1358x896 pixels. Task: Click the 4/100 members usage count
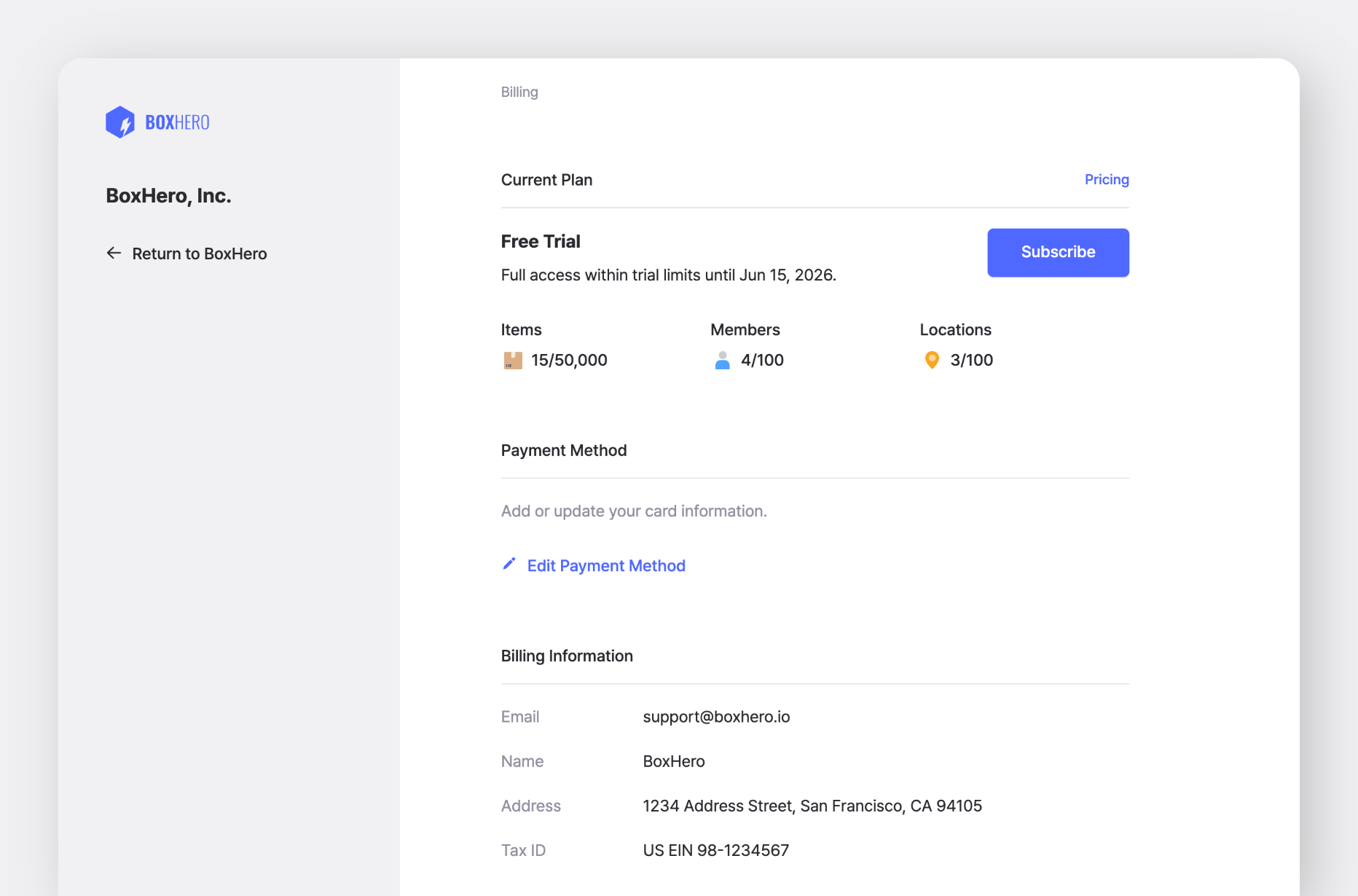(x=762, y=361)
